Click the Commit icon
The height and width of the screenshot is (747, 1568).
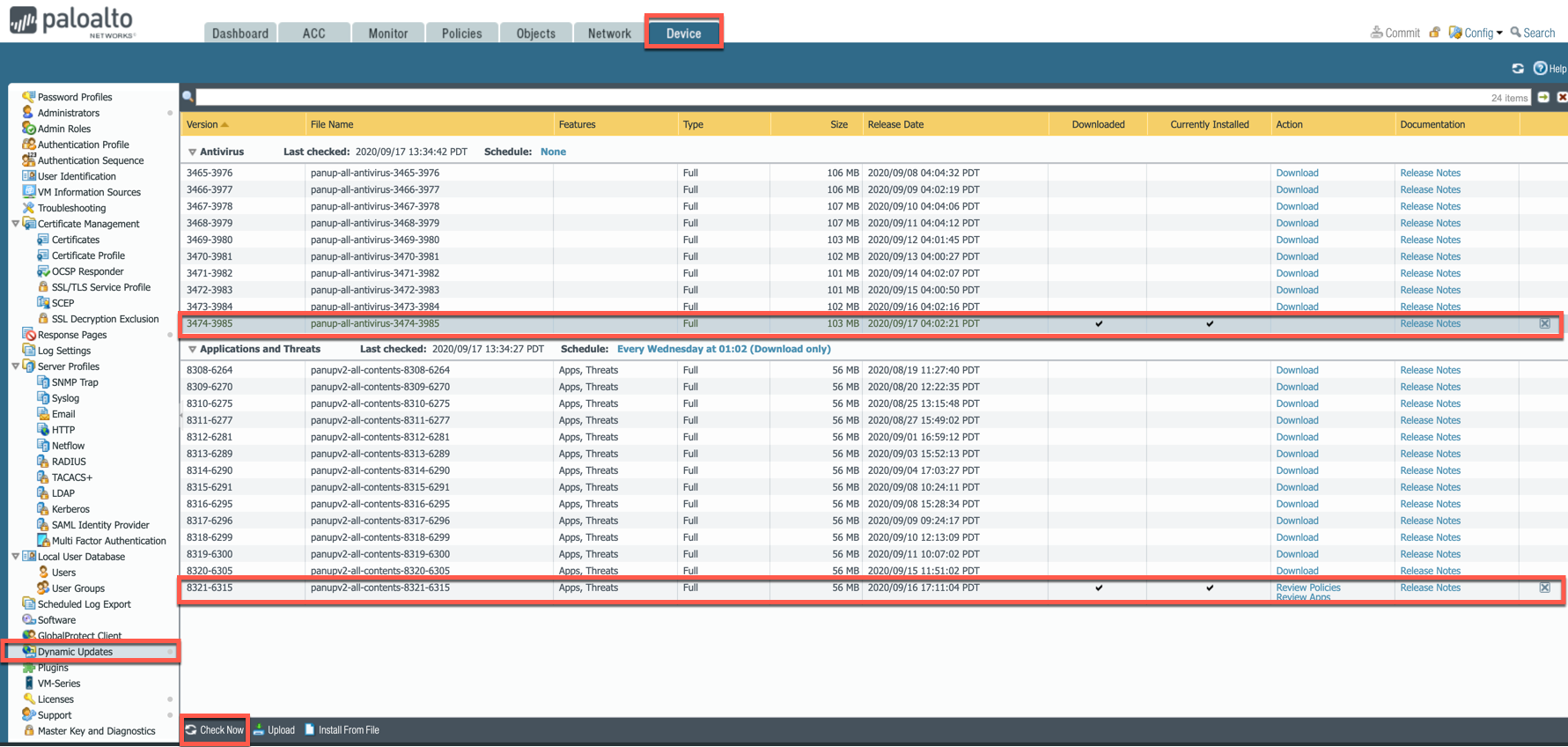click(x=1376, y=33)
